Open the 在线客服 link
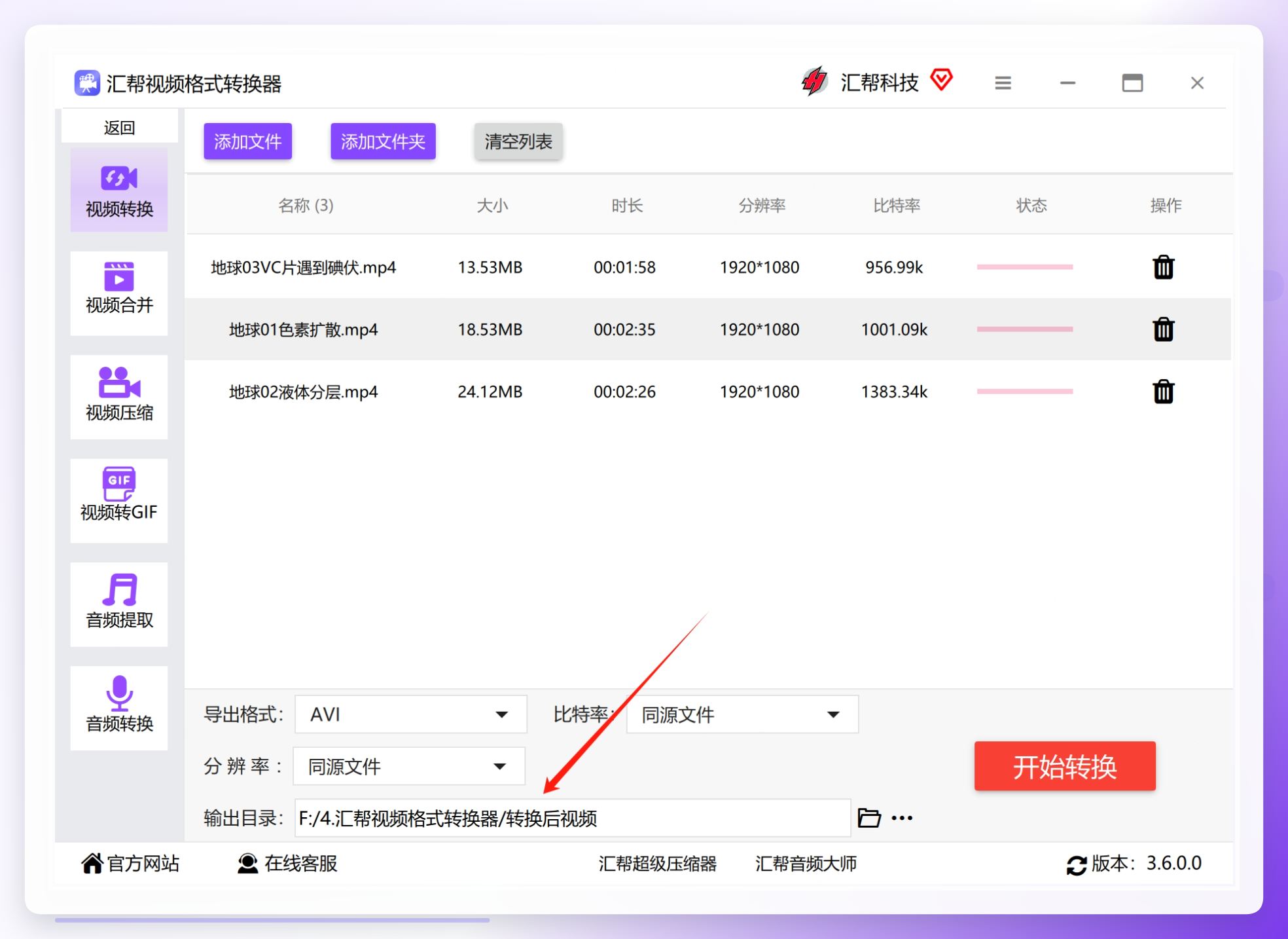 [x=301, y=864]
